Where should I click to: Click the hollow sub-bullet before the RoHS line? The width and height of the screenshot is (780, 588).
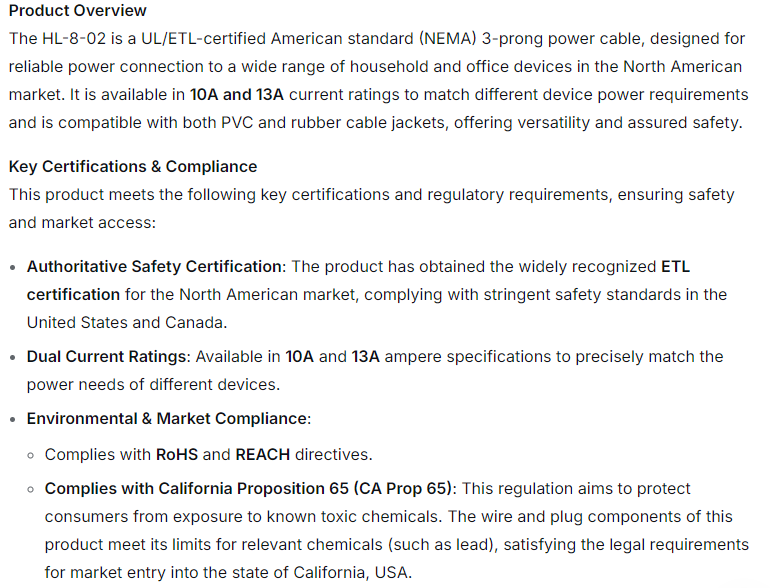pos(32,456)
